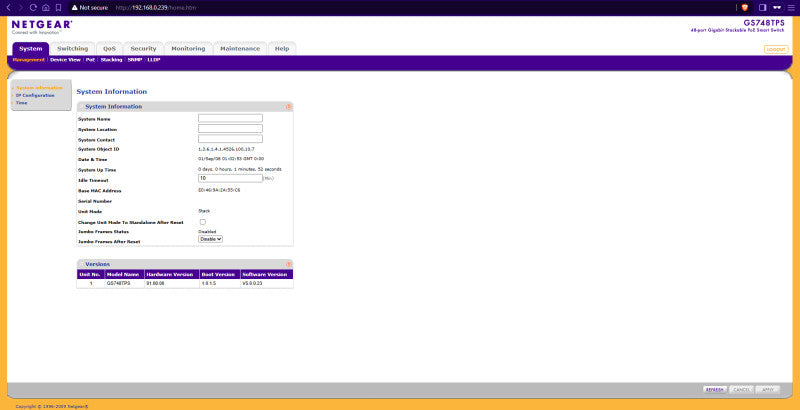Click the Software Version cell value
Screen dimensions: 800x410
(252, 283)
